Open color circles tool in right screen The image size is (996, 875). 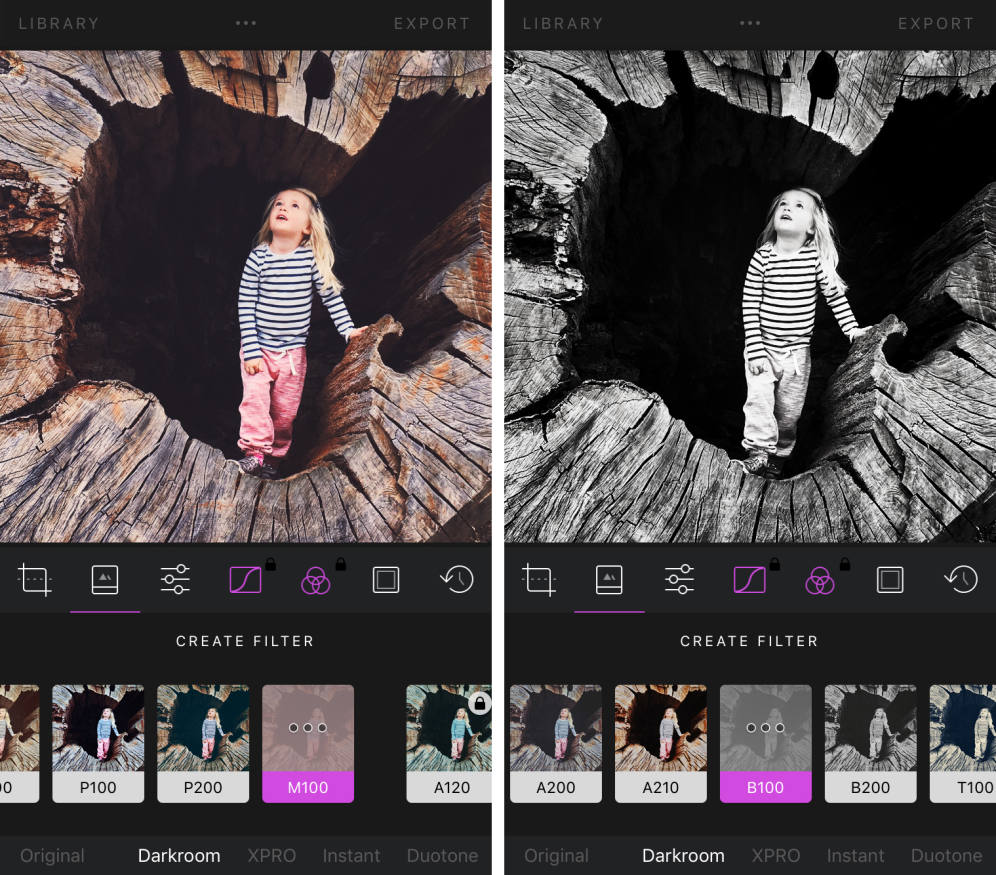pos(820,579)
